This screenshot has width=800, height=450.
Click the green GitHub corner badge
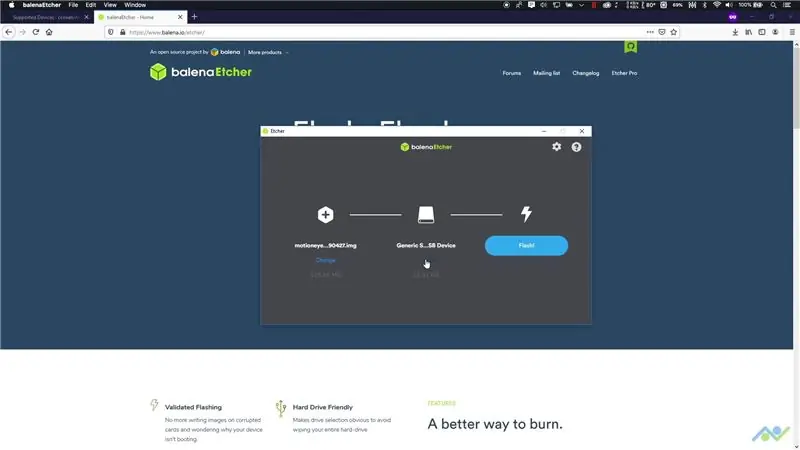631,47
